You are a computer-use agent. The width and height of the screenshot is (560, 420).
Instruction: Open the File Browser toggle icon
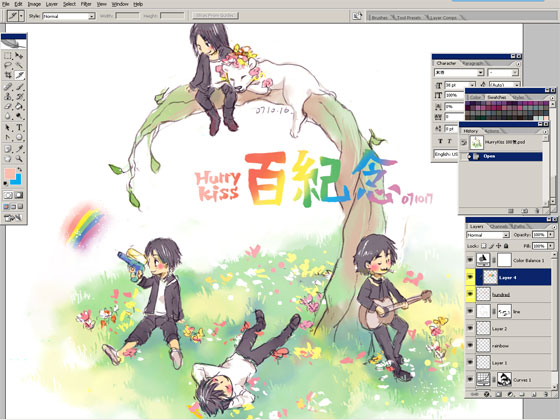coord(357,16)
